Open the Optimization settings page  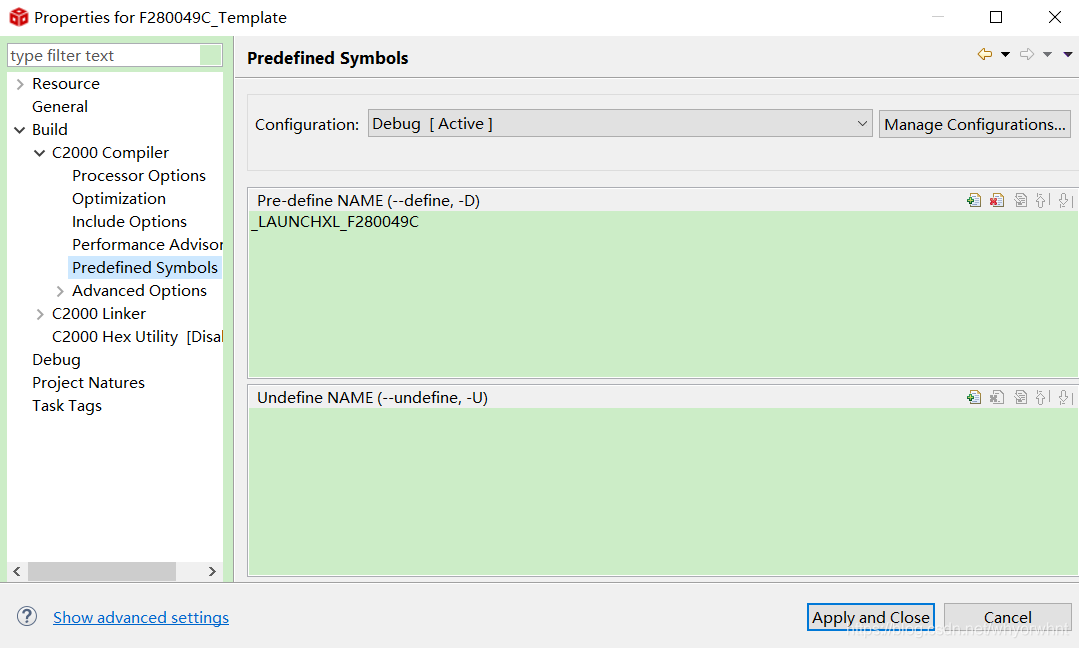coord(119,198)
